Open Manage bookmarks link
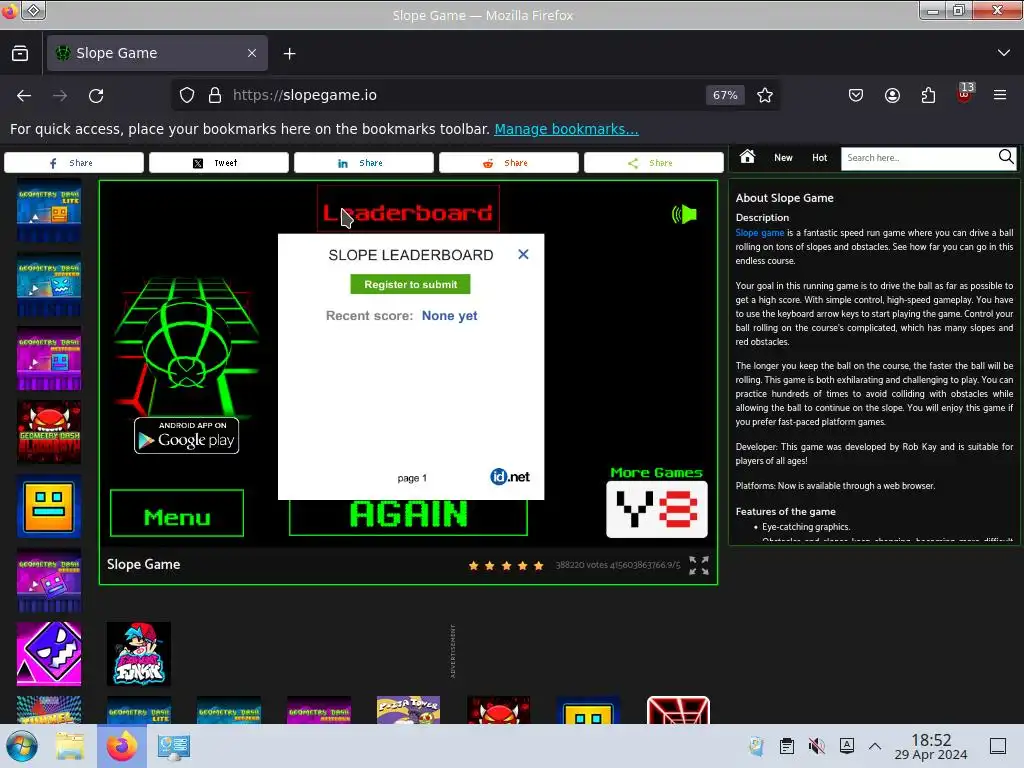This screenshot has width=1024, height=768. point(566,129)
